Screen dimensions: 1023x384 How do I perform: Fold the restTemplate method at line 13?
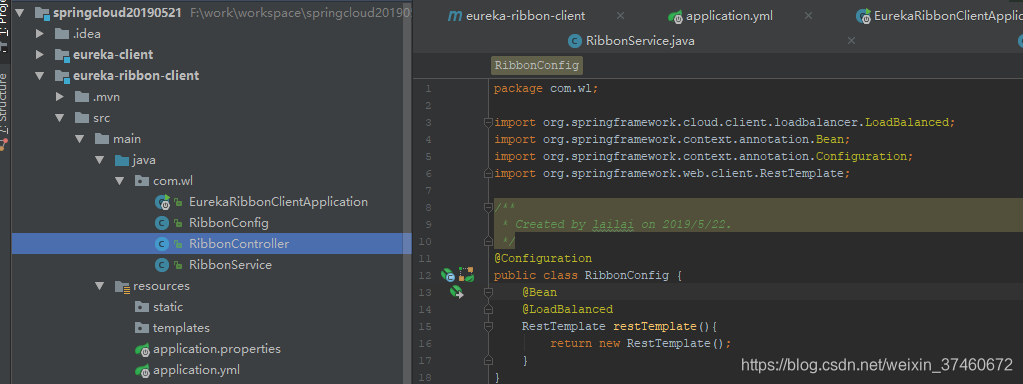click(487, 293)
